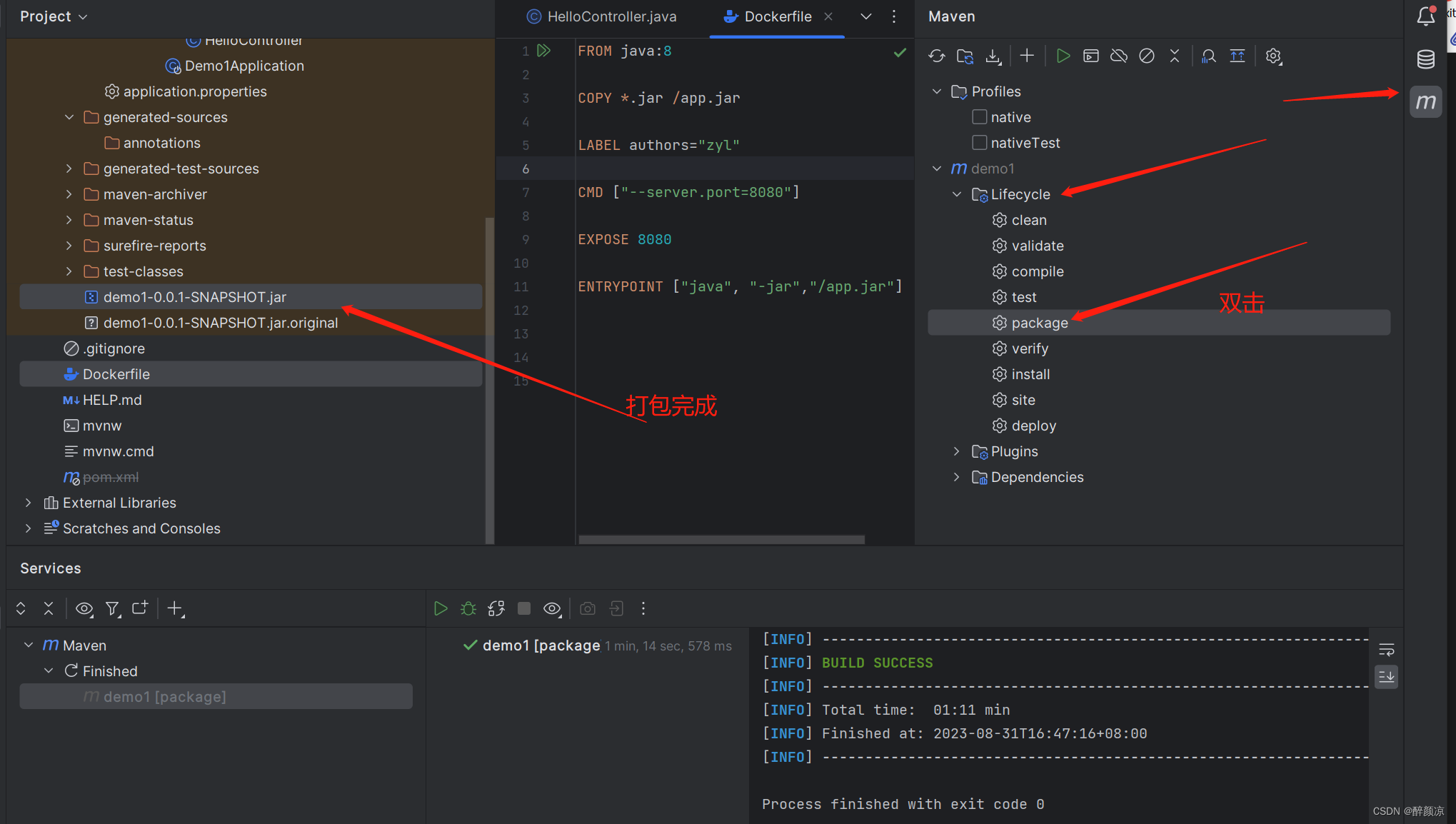Open run toolbar more actions menu
The height and width of the screenshot is (824, 1456).
tap(643, 608)
